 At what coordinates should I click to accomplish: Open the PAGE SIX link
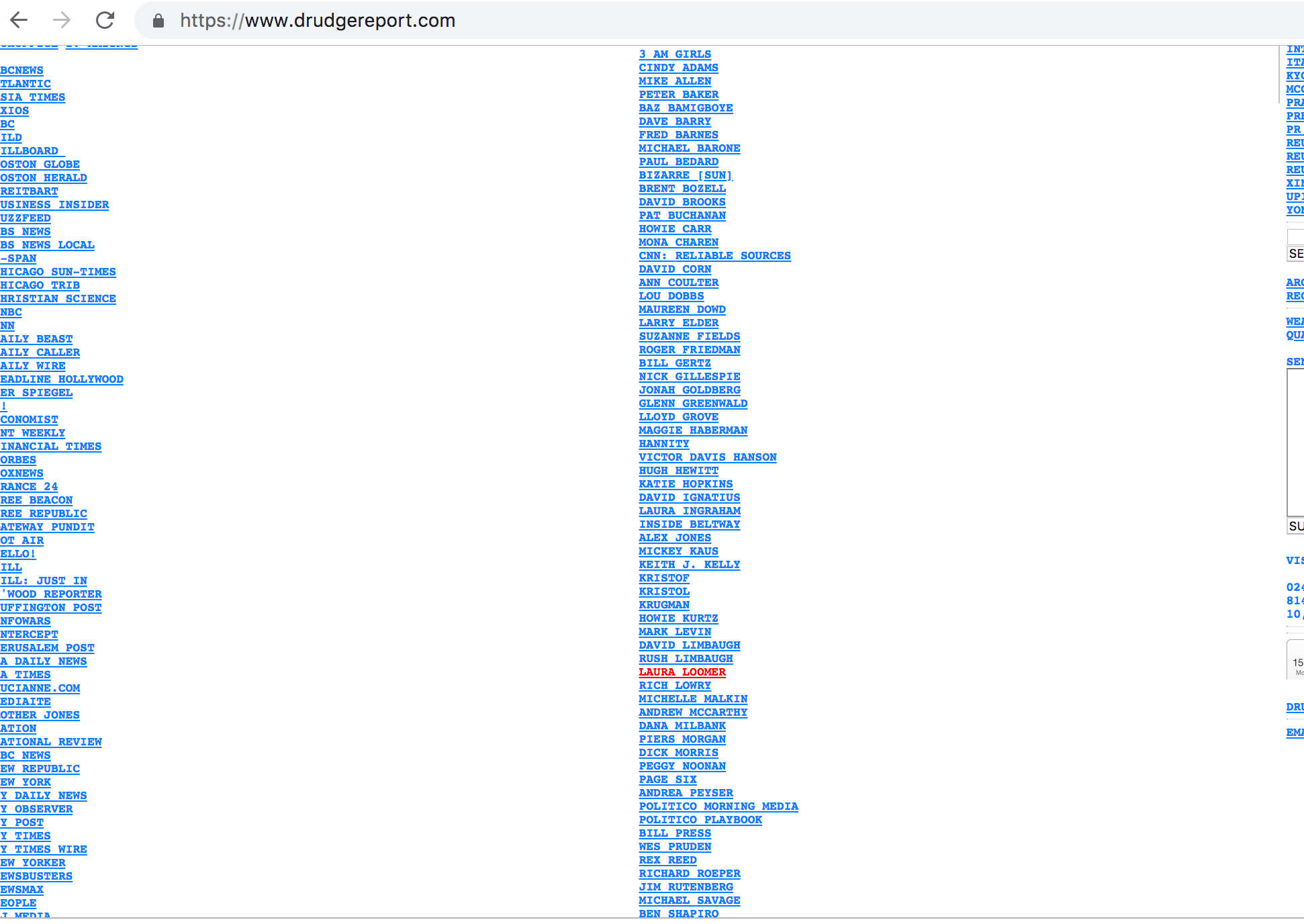[668, 779]
